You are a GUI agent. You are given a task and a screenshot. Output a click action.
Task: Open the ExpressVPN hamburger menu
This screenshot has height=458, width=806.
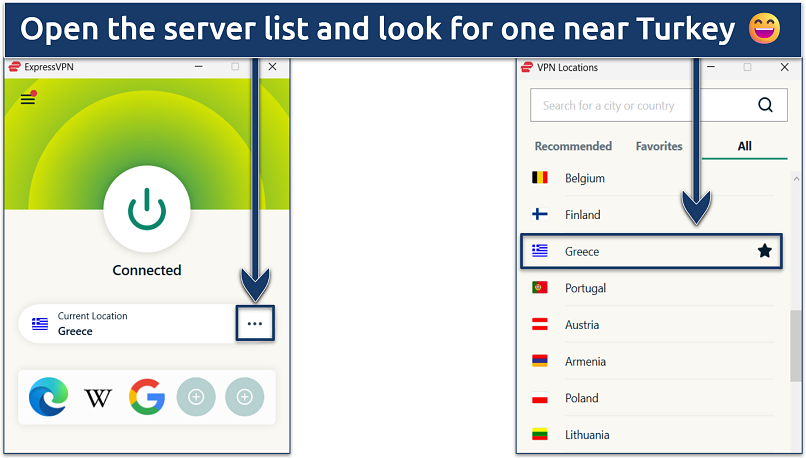(x=28, y=98)
